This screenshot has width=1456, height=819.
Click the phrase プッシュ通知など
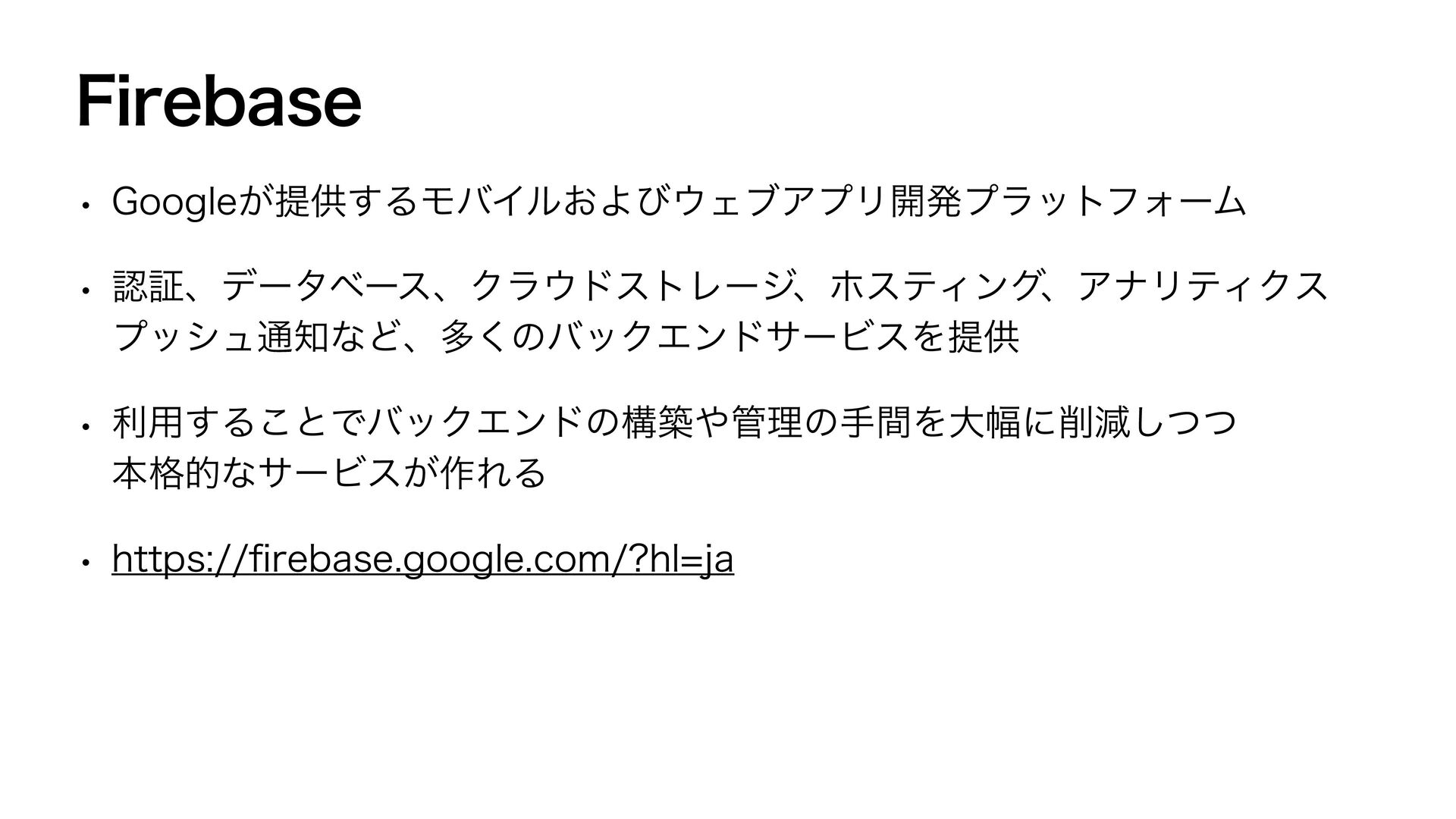(x=256, y=335)
